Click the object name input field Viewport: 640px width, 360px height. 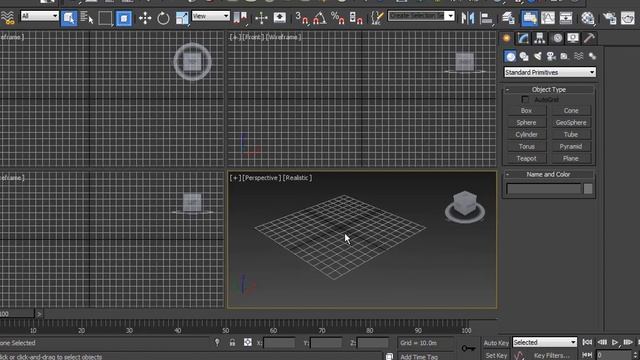point(544,189)
